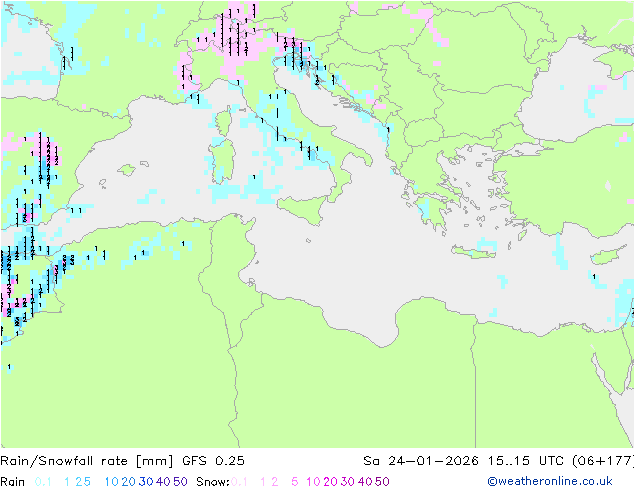The height and width of the screenshot is (490, 634).
Task: Click the 'Snow:' legend label
Action: click(213, 482)
